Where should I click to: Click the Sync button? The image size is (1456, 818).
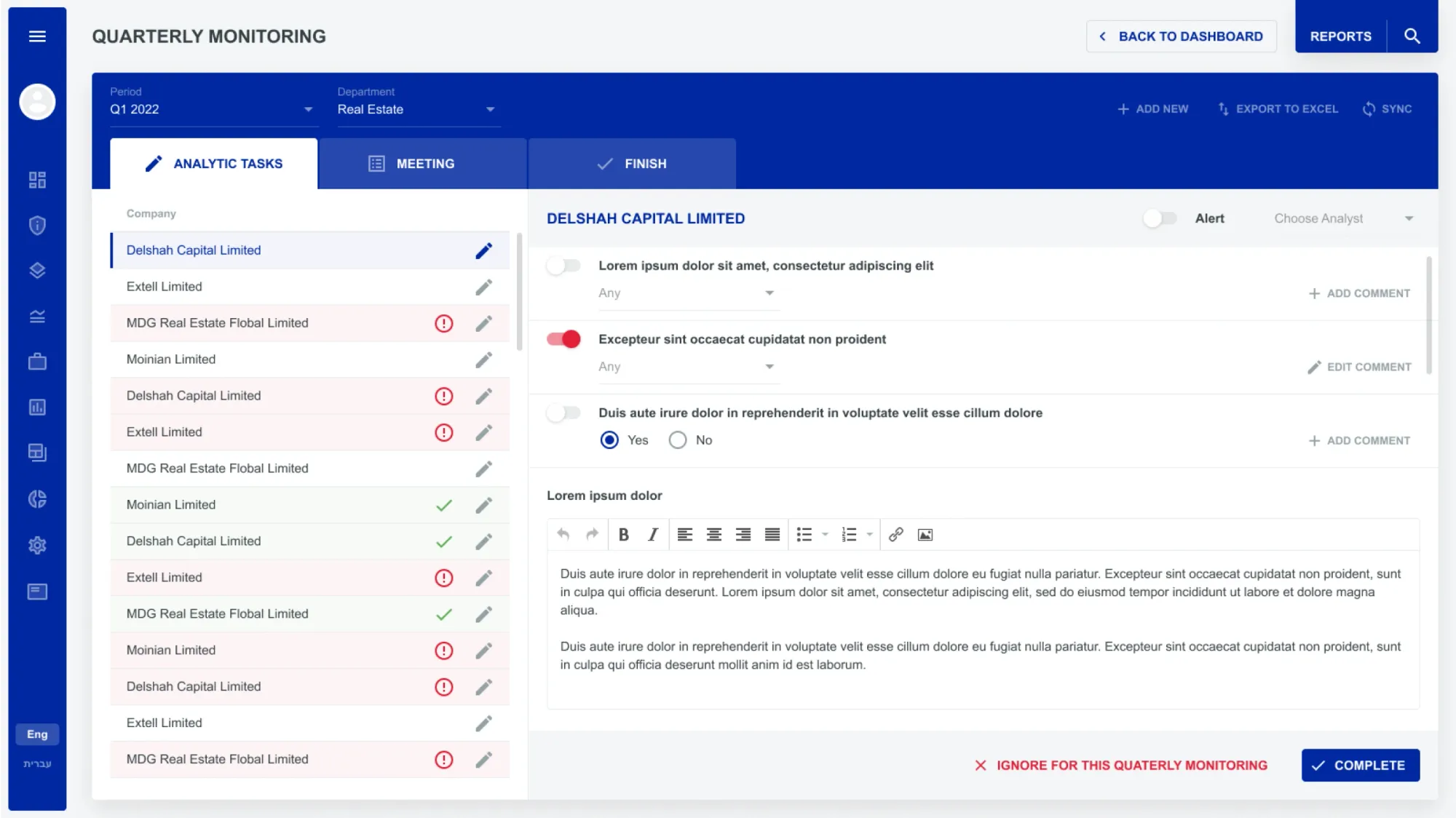(1388, 109)
